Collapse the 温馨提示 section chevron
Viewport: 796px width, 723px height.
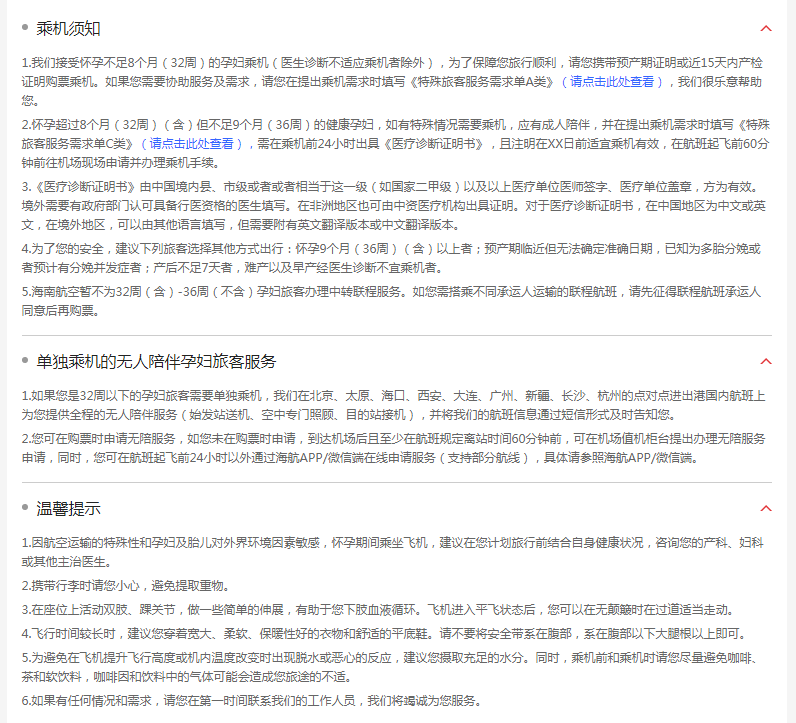(x=766, y=508)
